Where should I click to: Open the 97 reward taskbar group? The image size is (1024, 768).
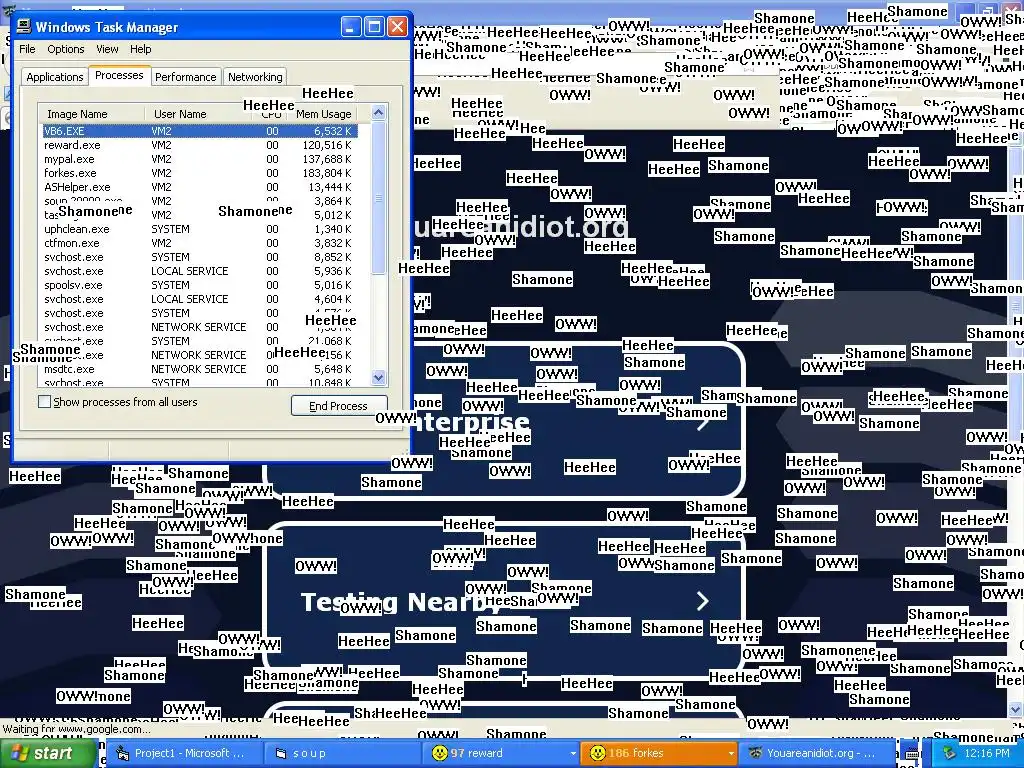[x=501, y=753]
